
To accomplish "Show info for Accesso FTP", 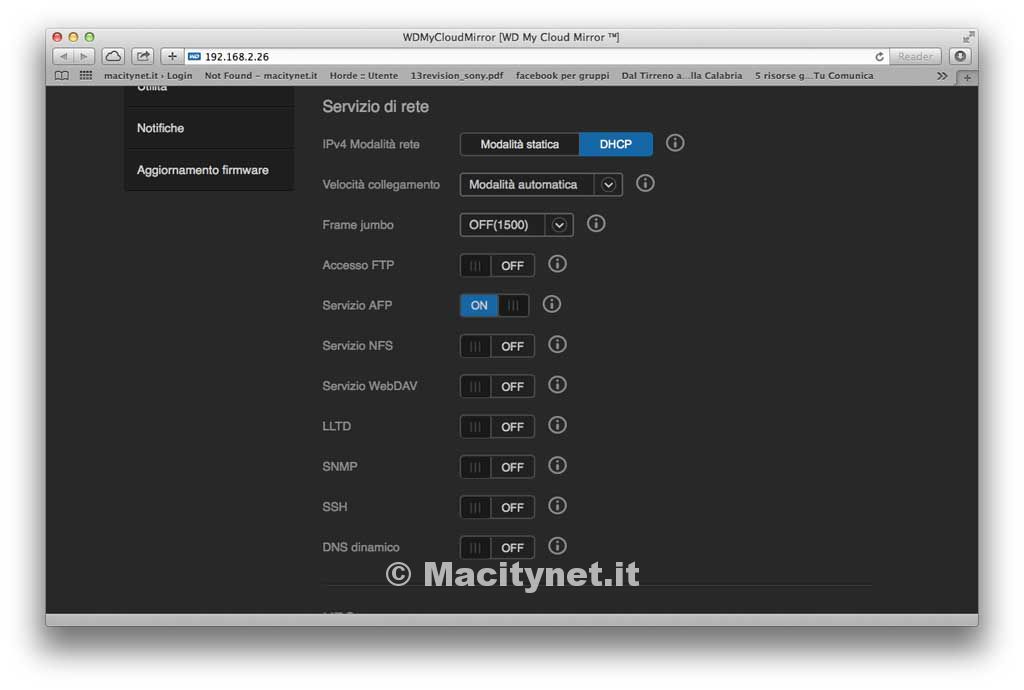I will (x=557, y=264).
